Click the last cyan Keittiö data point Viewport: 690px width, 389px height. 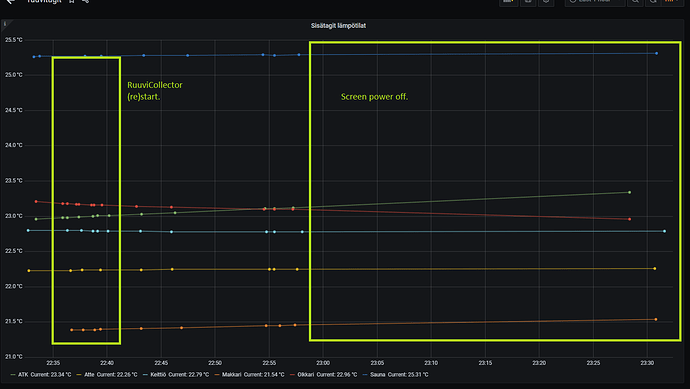pos(664,231)
